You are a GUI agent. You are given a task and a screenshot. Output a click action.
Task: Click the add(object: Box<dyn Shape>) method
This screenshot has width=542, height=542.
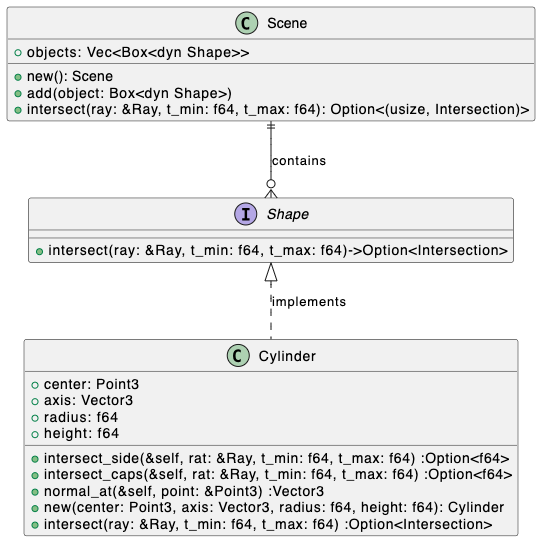coord(129,93)
